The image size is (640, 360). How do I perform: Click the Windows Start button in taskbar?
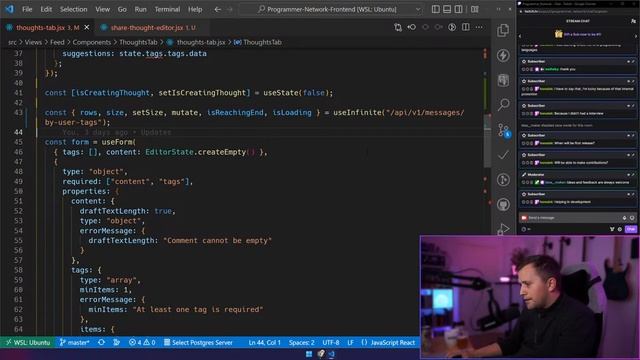[x=309, y=354]
